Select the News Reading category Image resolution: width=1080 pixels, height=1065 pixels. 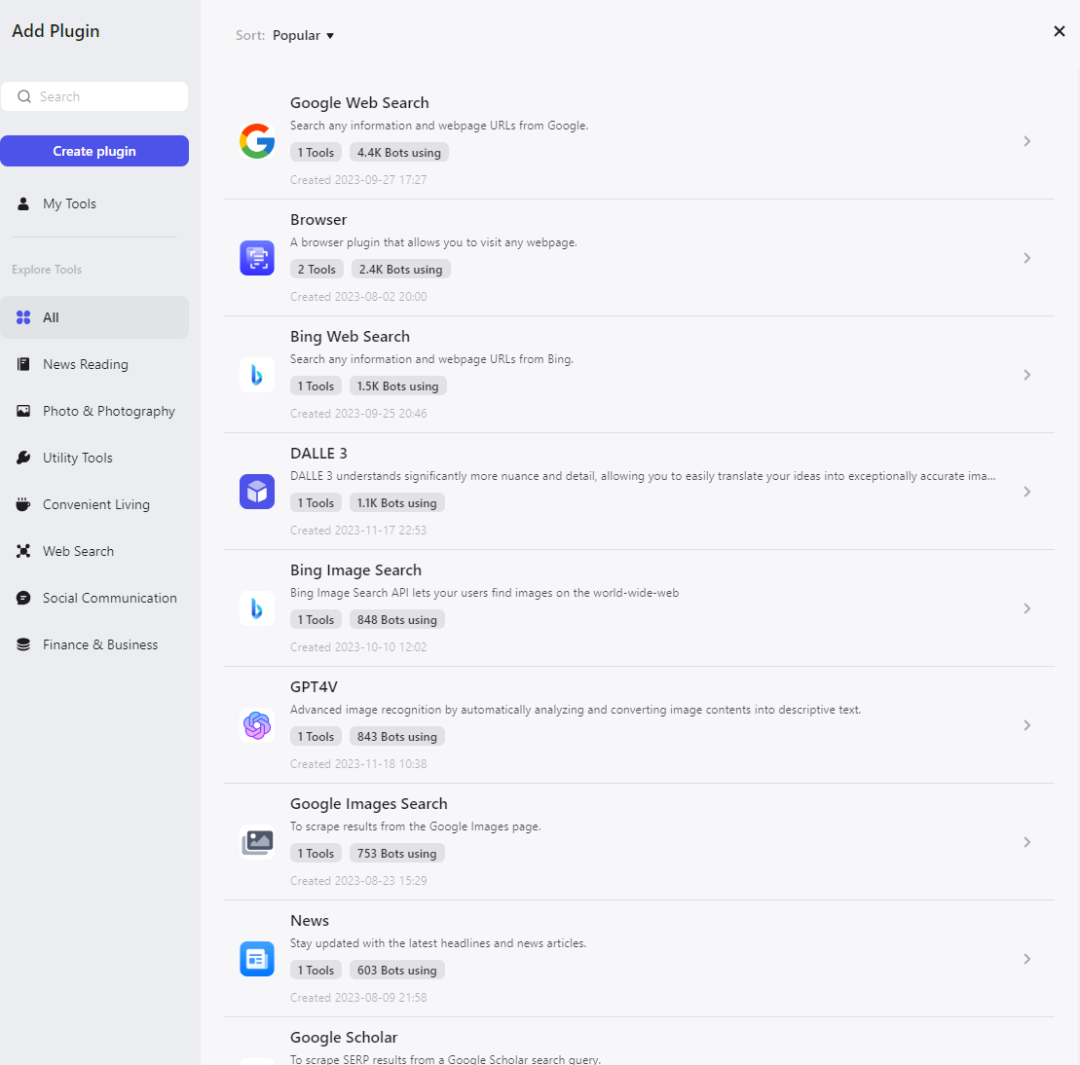point(85,364)
